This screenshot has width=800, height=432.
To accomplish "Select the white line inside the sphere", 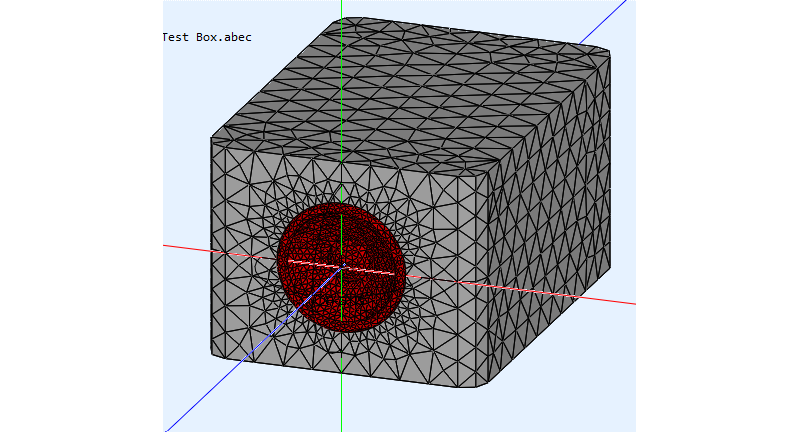I will [x=380, y=270].
